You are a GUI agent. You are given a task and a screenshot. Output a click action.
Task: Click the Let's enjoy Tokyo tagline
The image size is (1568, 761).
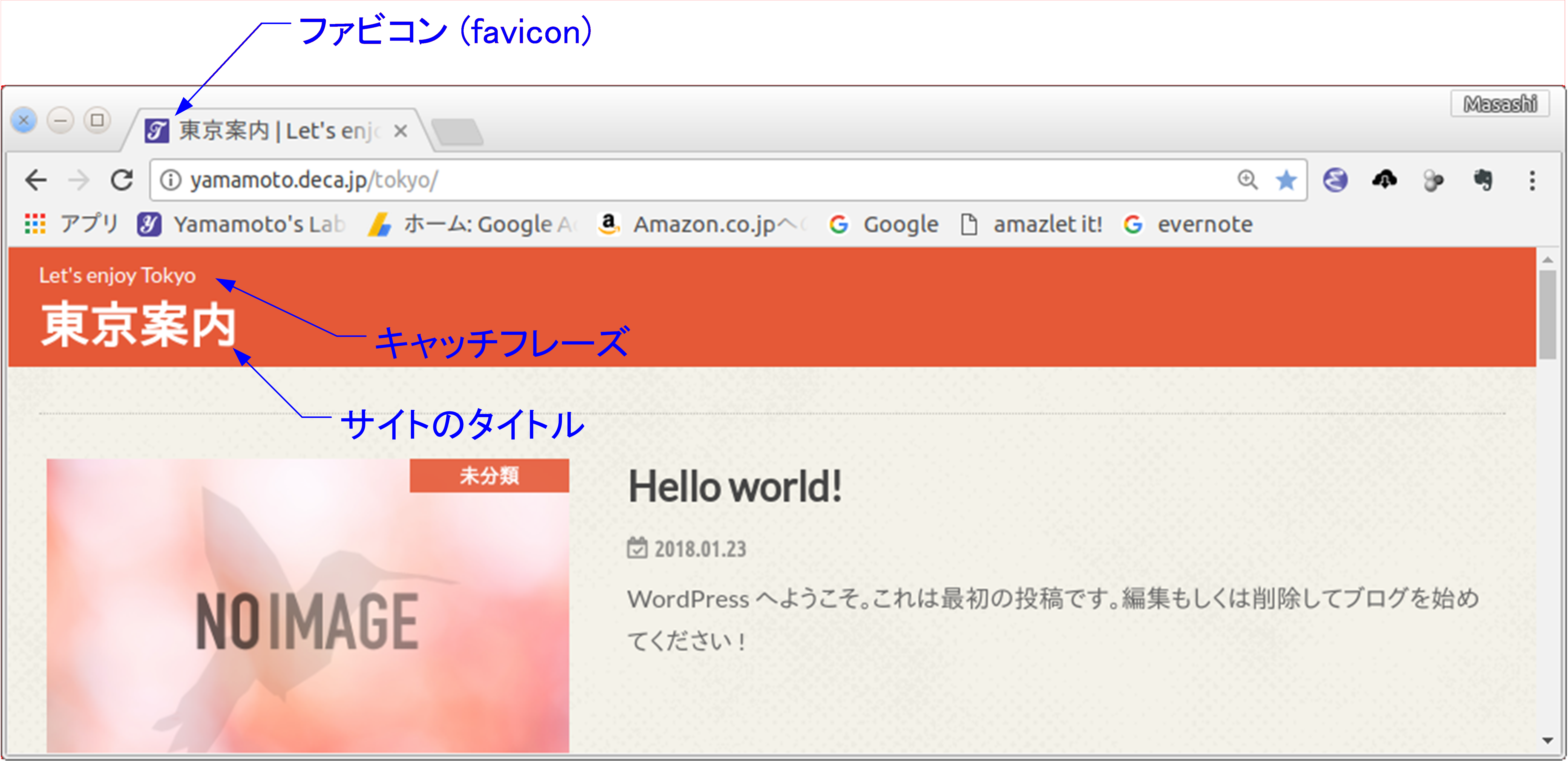pyautogui.click(x=118, y=276)
